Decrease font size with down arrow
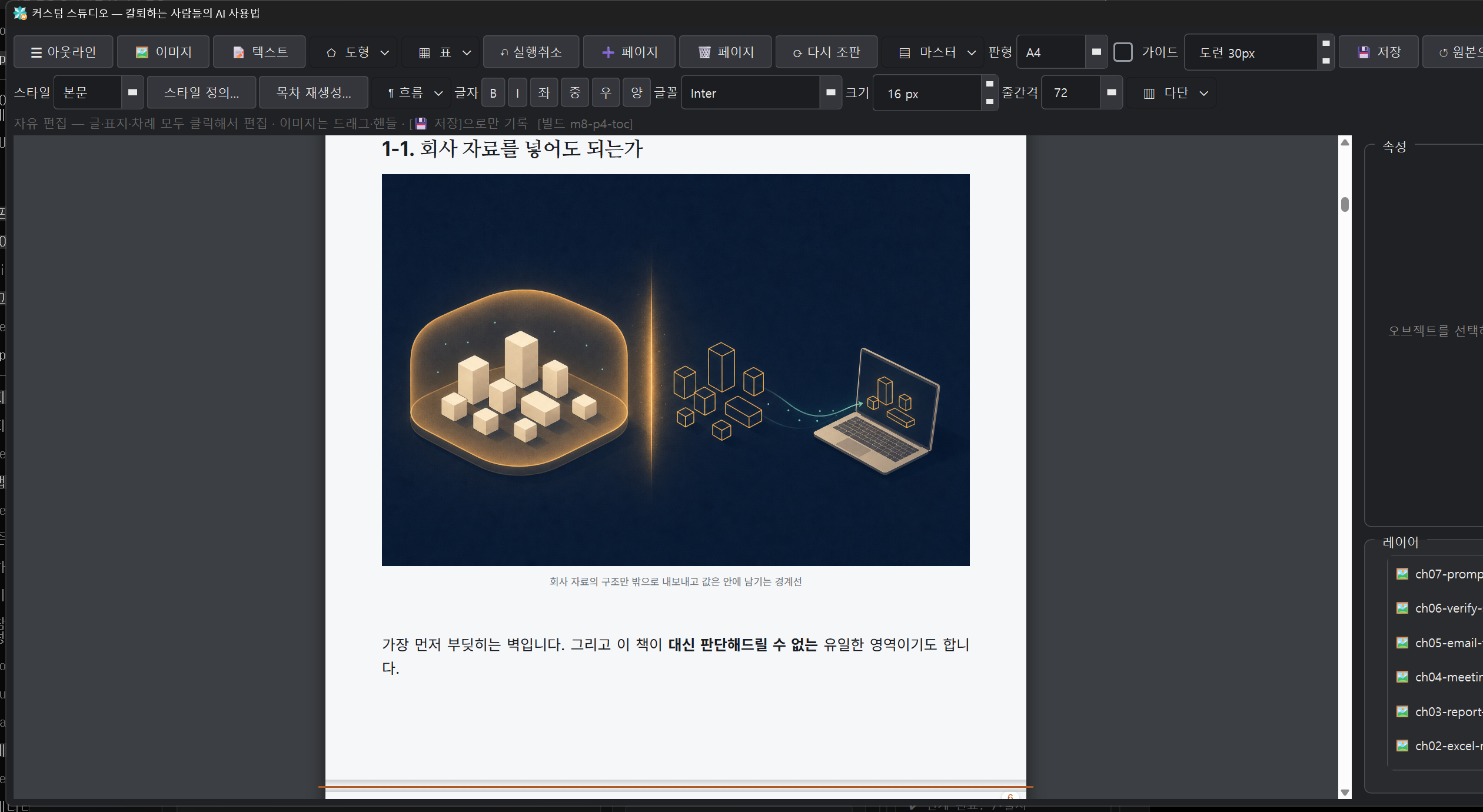 (x=990, y=101)
